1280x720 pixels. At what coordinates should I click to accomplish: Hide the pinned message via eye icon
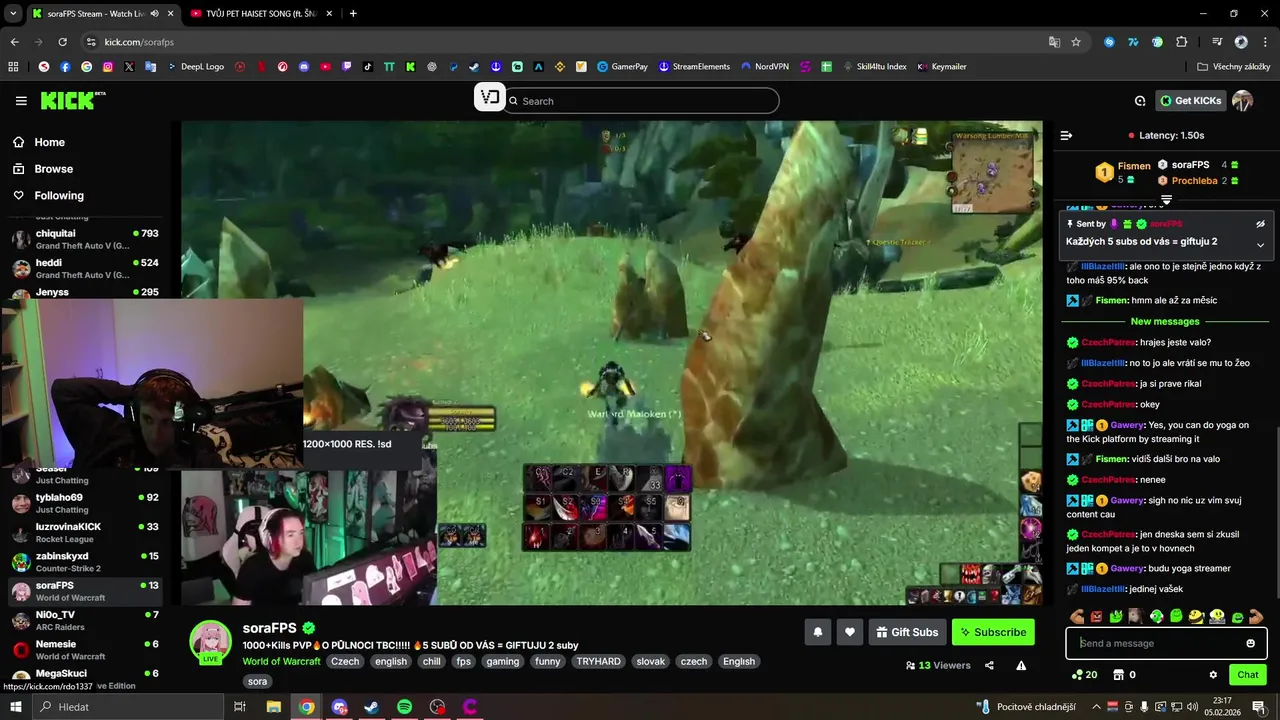click(x=1260, y=224)
